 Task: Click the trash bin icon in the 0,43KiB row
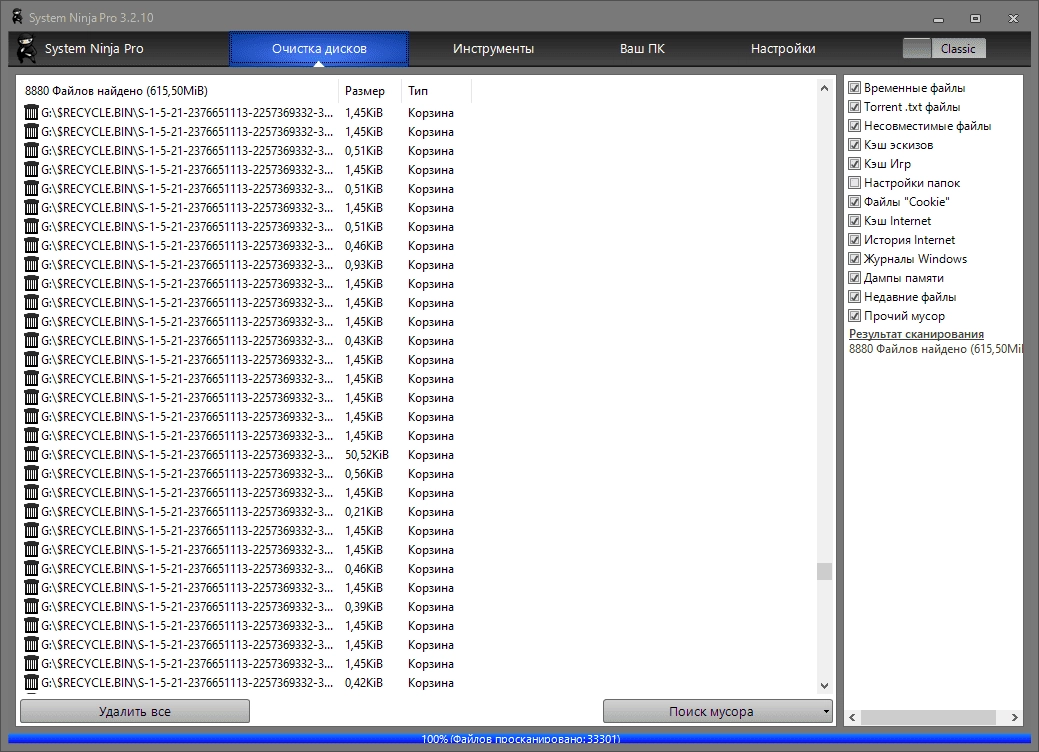pos(31,341)
